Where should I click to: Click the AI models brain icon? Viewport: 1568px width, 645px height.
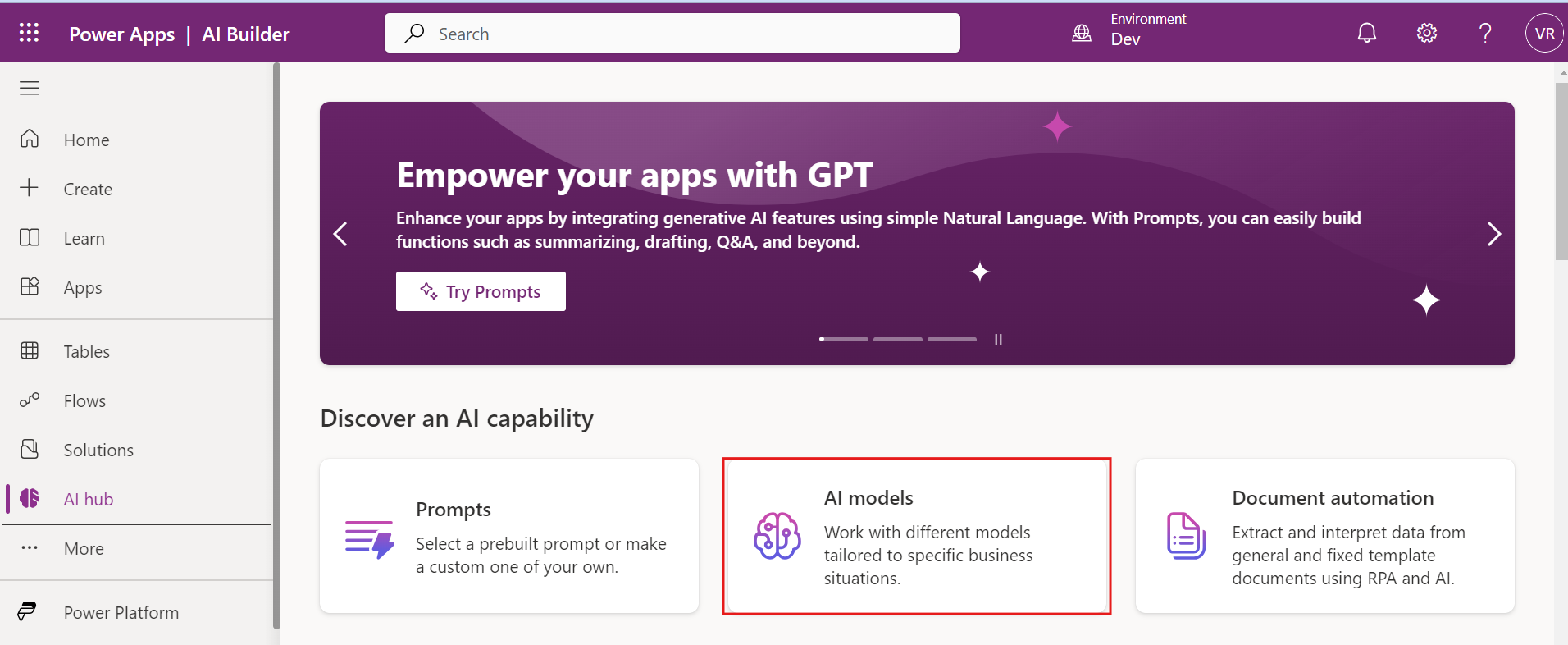pos(777,536)
